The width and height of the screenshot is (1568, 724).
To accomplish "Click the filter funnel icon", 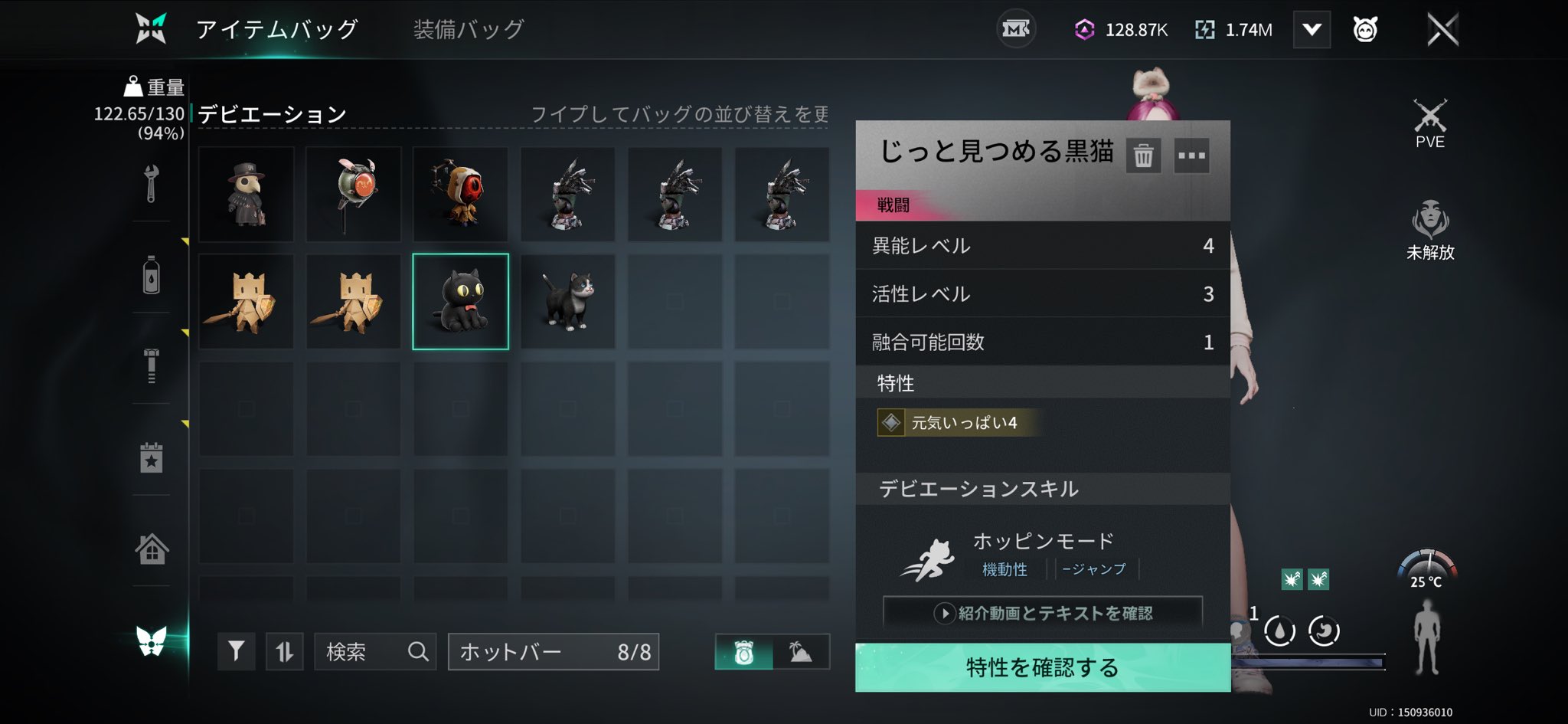I will click(236, 652).
